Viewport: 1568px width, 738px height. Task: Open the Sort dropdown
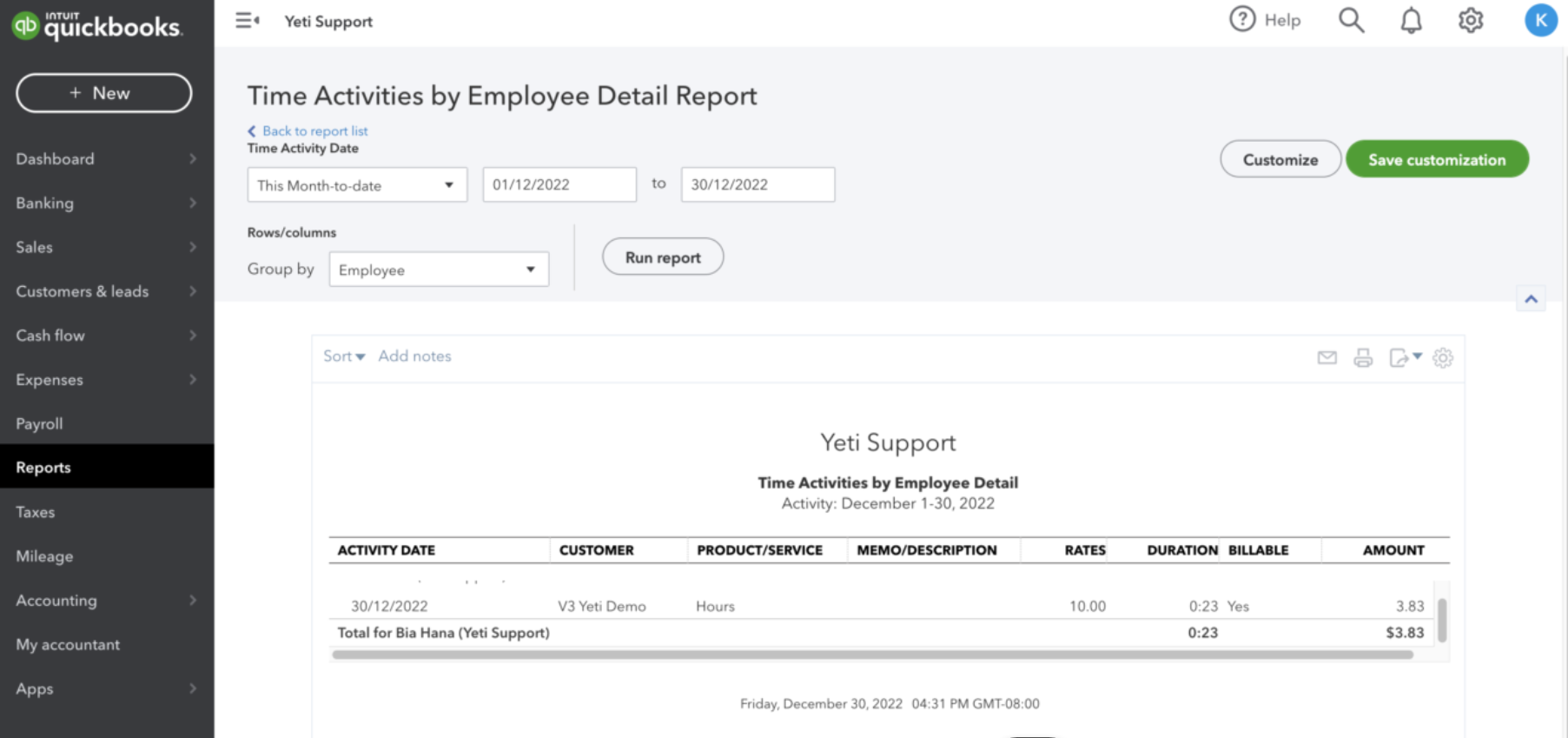point(344,356)
